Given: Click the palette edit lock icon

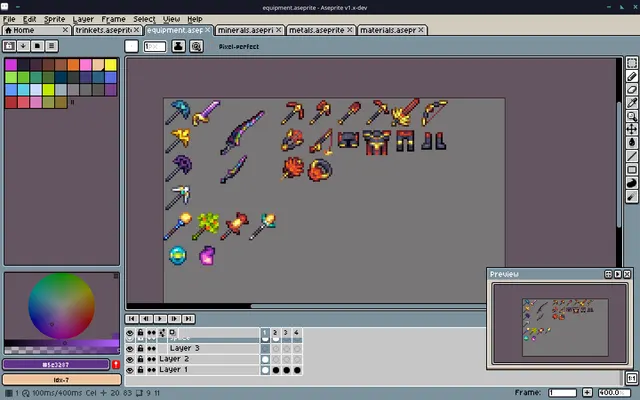Looking at the screenshot, I should [x=9, y=46].
